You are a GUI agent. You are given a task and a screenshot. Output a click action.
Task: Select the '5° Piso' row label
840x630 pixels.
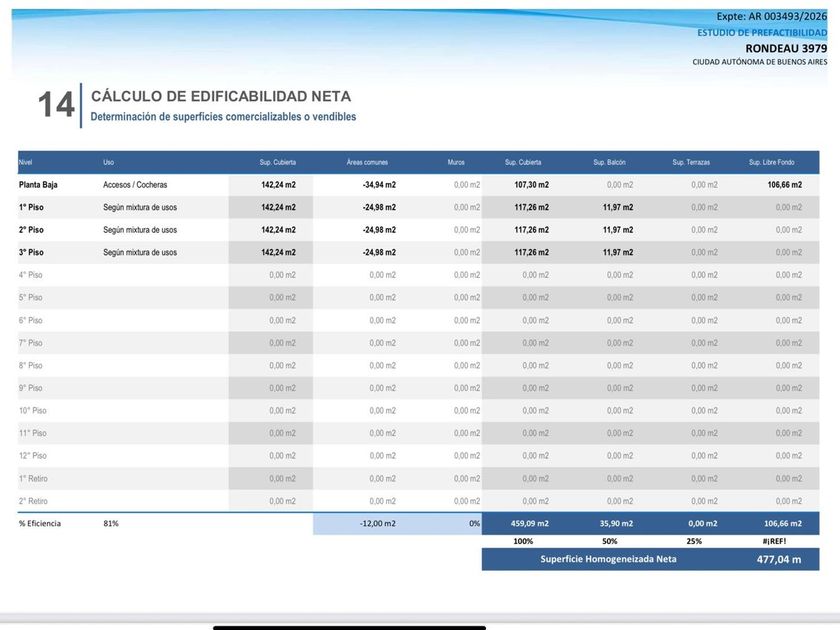[x=31, y=297]
